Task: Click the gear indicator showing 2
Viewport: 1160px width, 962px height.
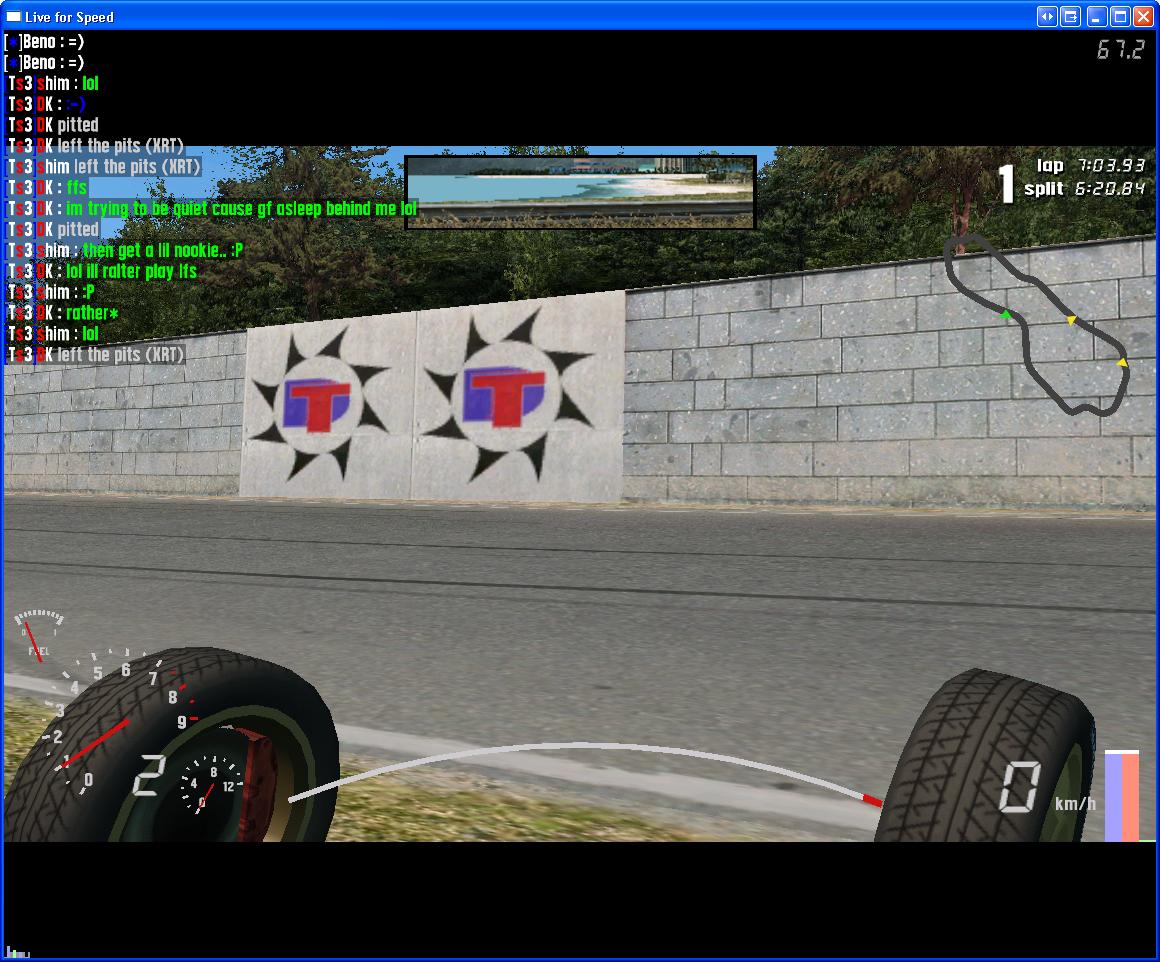Action: [x=149, y=775]
